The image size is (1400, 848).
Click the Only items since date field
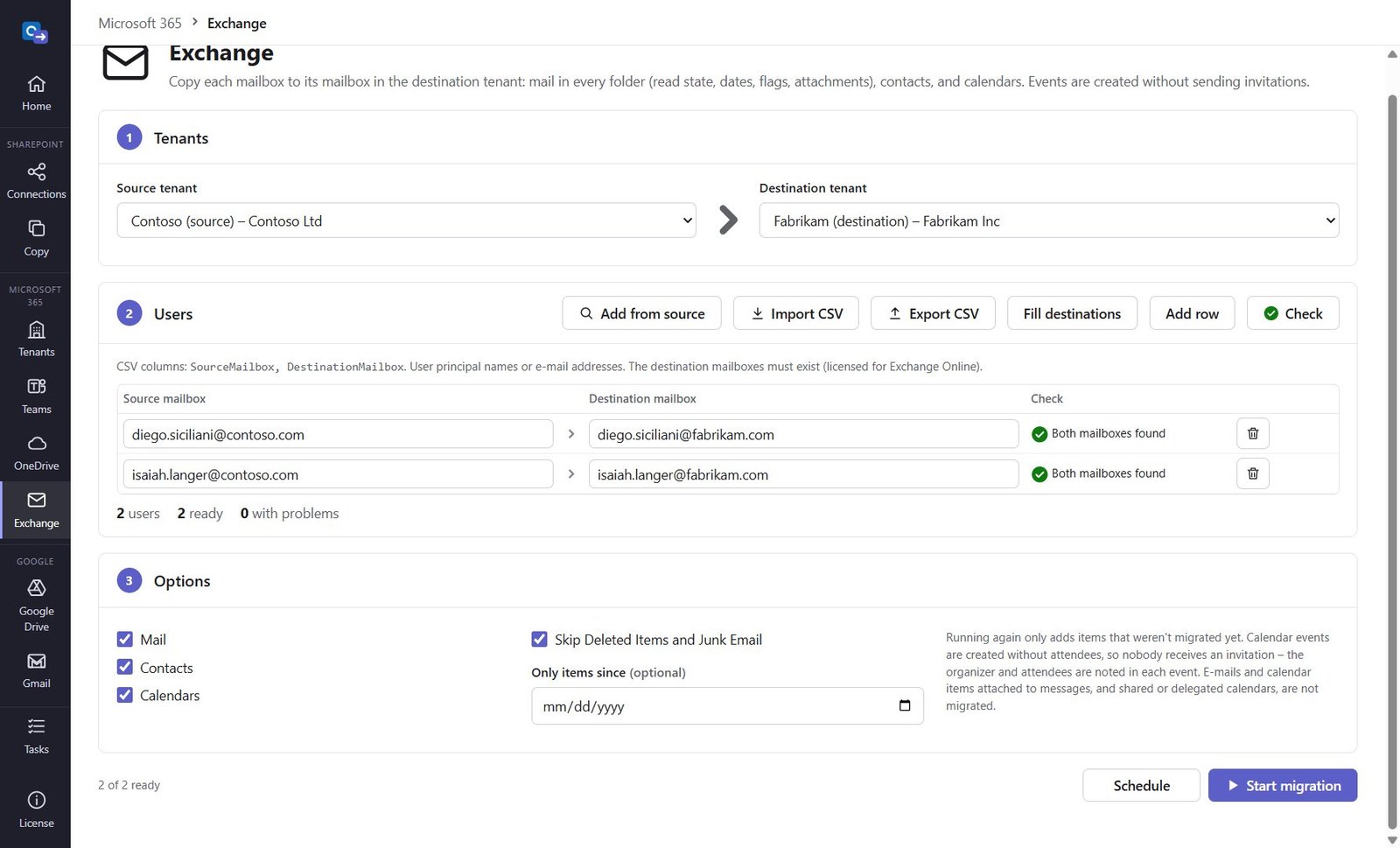click(x=727, y=706)
